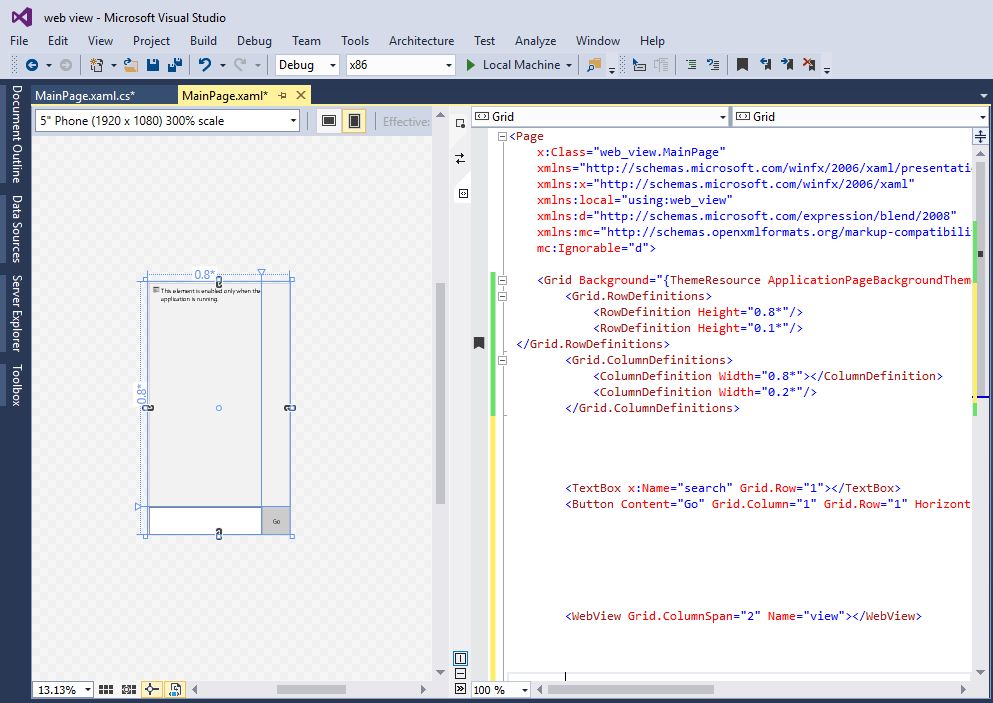The height and width of the screenshot is (703, 993).
Task: Swap designer and XAML panes
Action: pyautogui.click(x=460, y=158)
